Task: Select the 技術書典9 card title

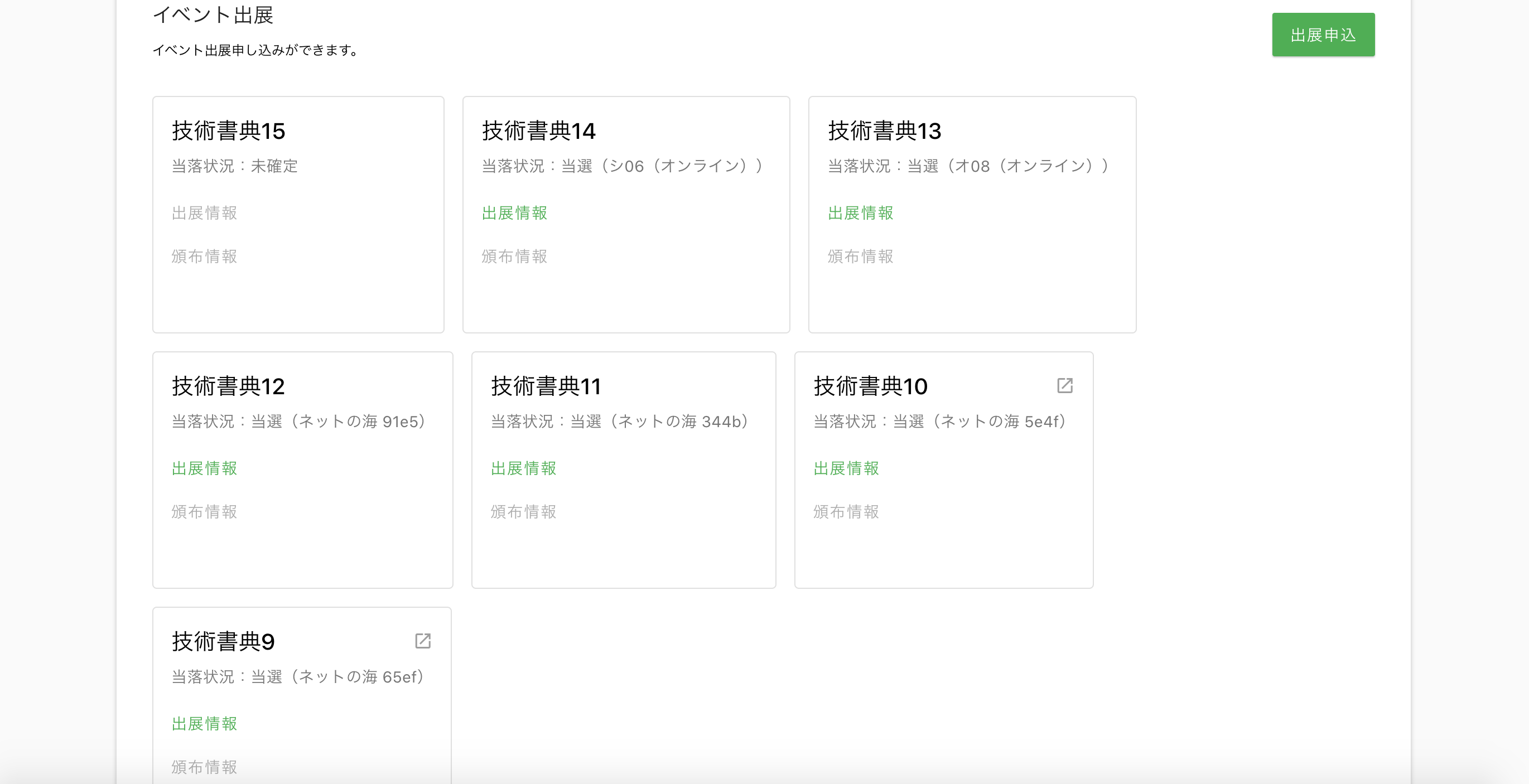Action: 223,642
